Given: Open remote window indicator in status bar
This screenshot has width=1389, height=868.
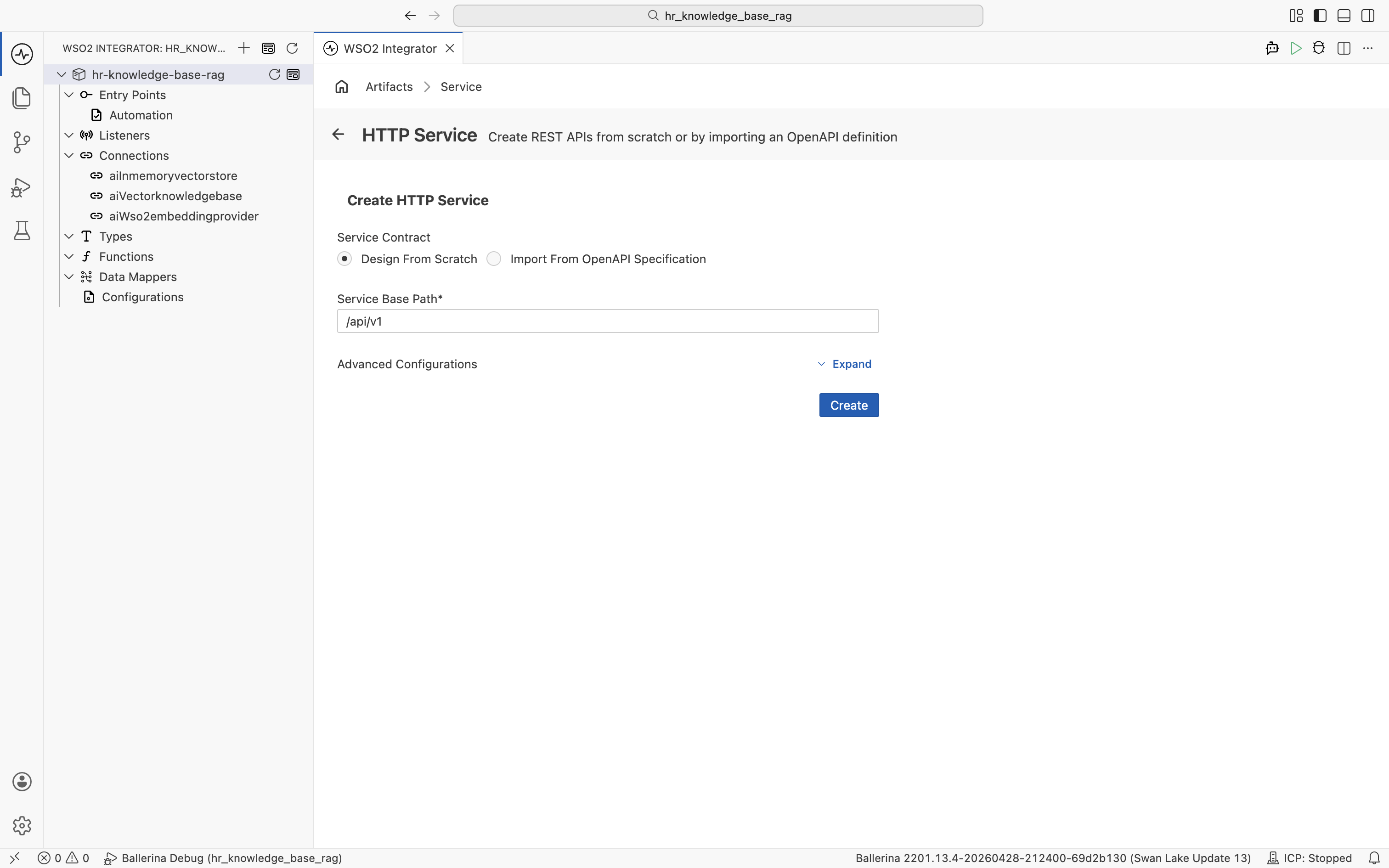Looking at the screenshot, I should [15, 858].
